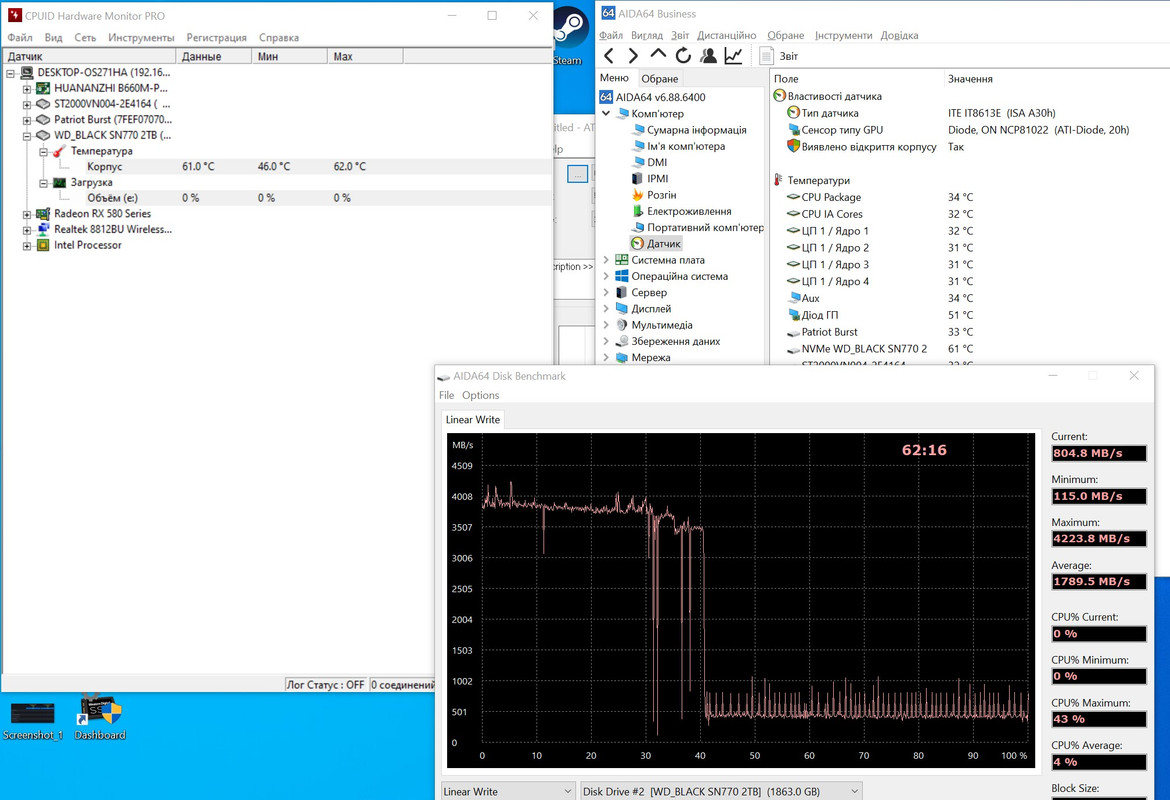Image resolution: width=1170 pixels, height=800 pixels.
Task: Collapse Загрузка node under WD_BLACK
Action: [x=43, y=183]
